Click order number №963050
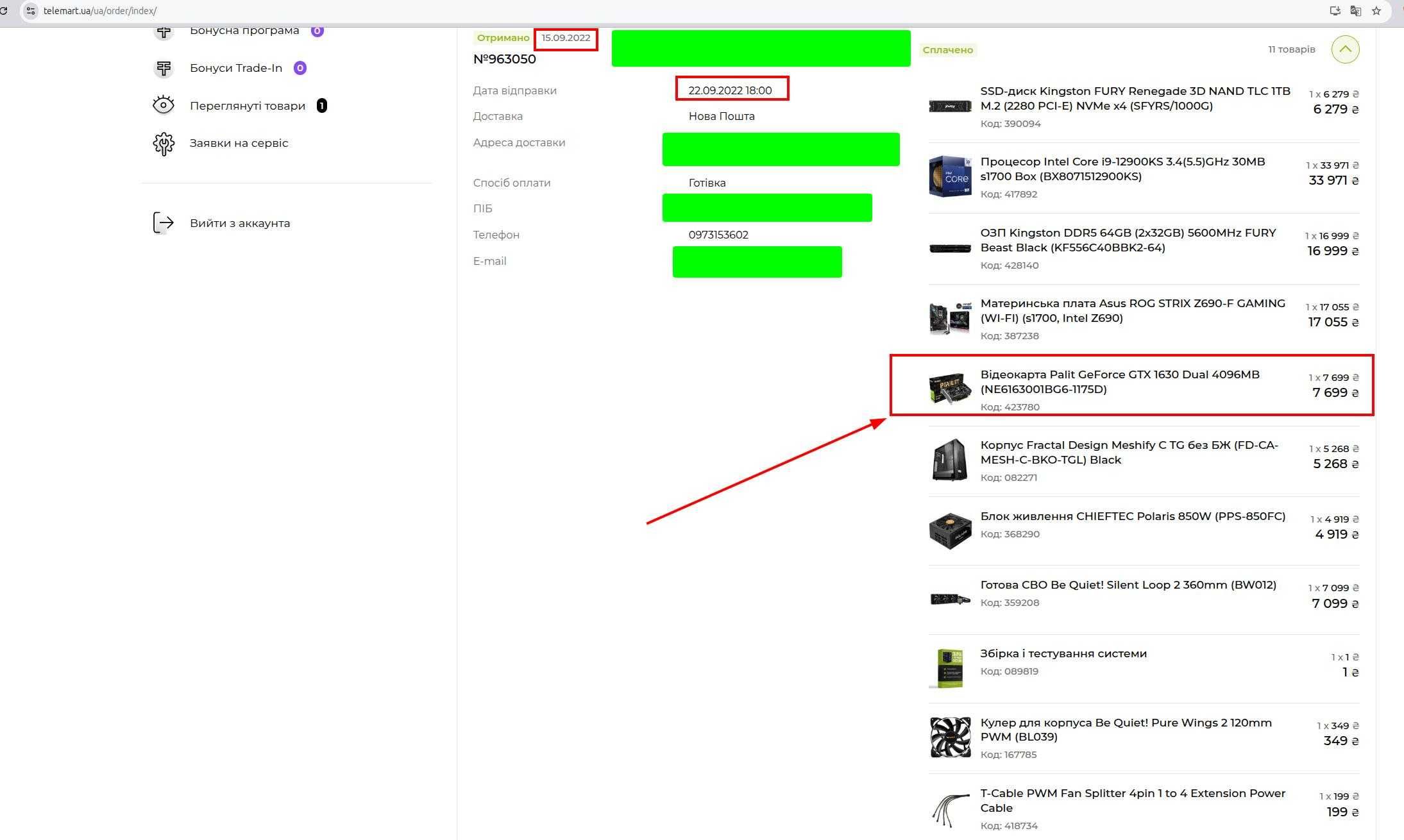The image size is (1404, 840). [x=504, y=59]
